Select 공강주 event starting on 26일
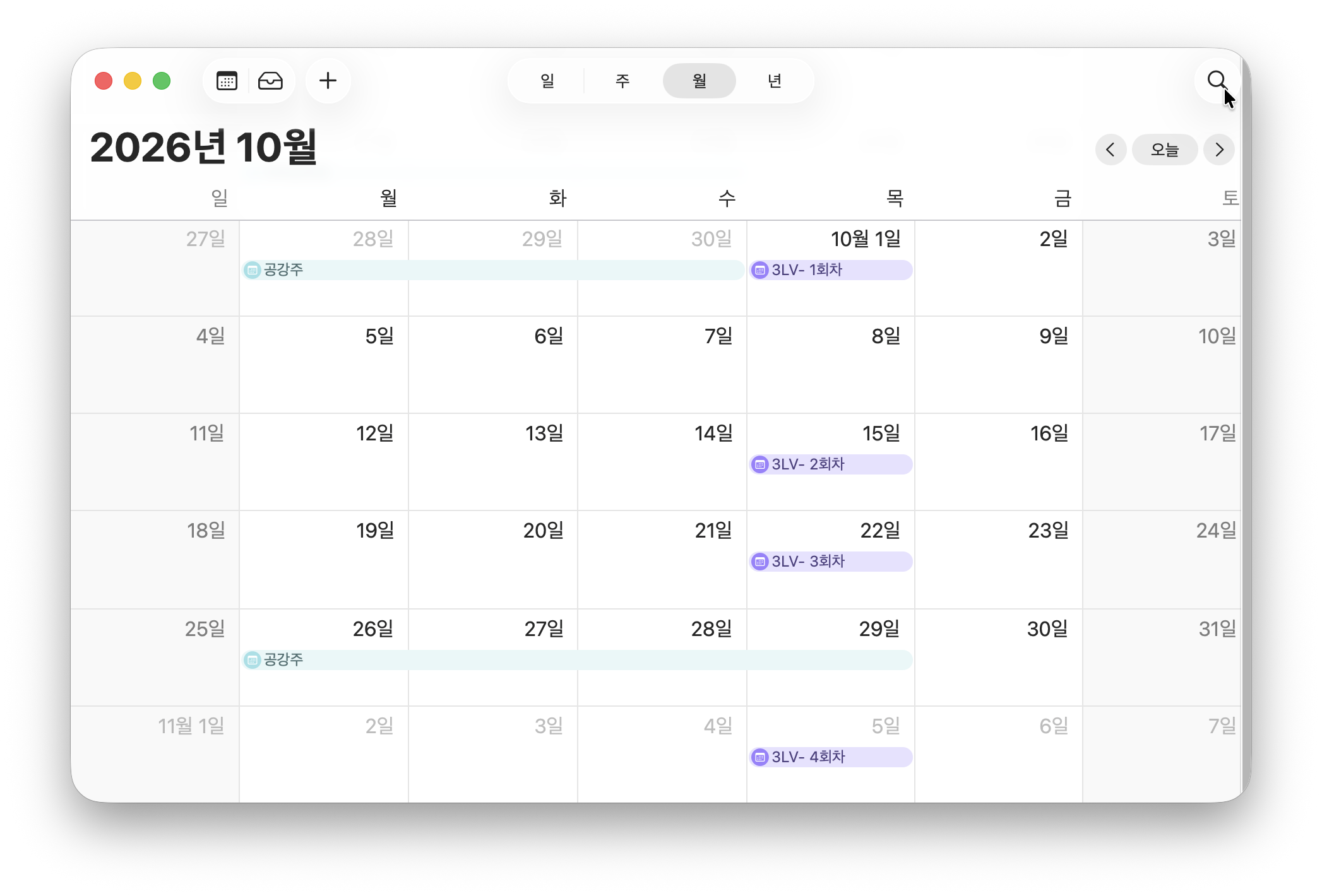Viewport: 1322px width, 896px height. click(578, 660)
